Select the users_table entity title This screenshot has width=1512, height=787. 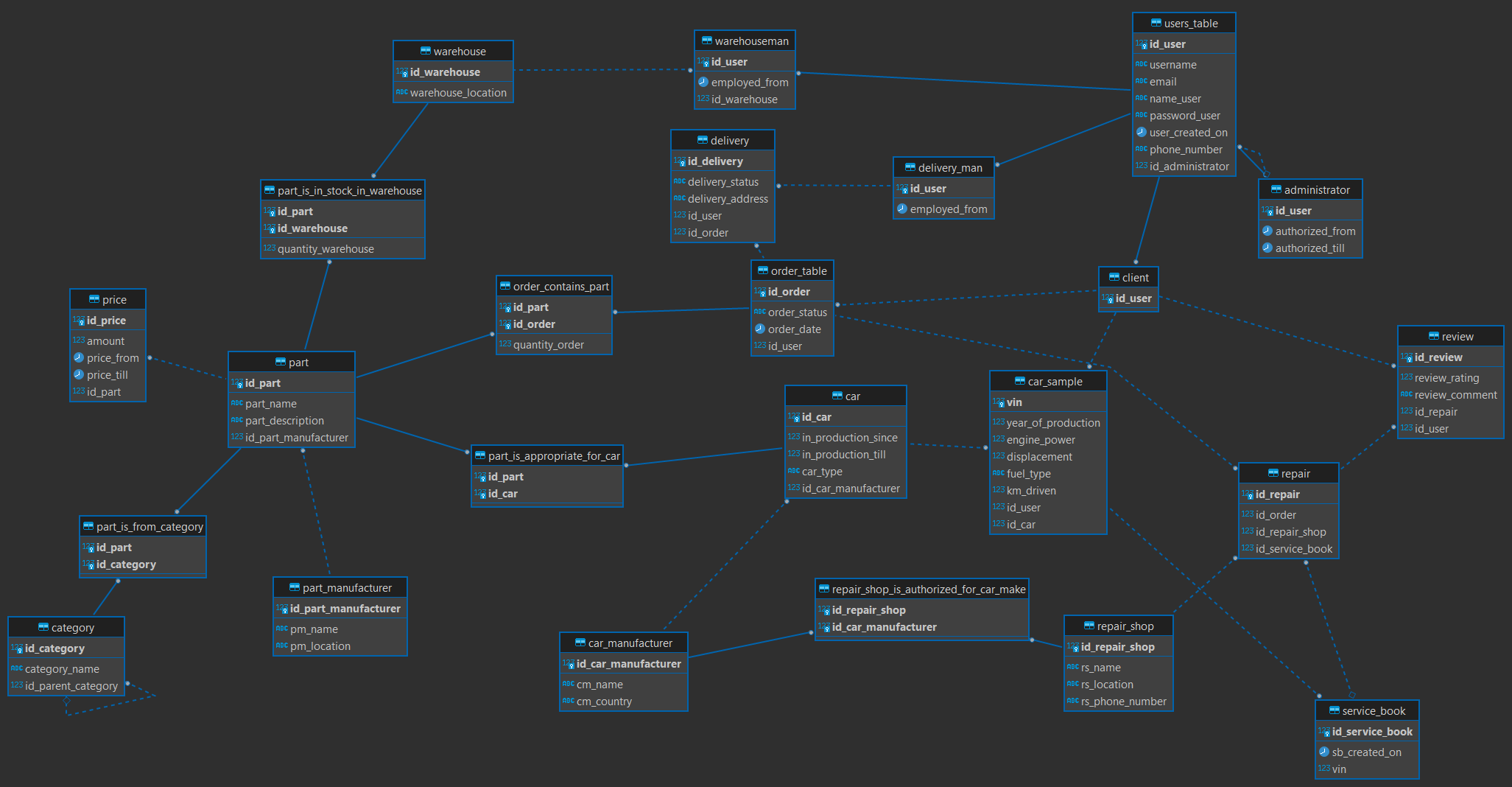[1190, 24]
